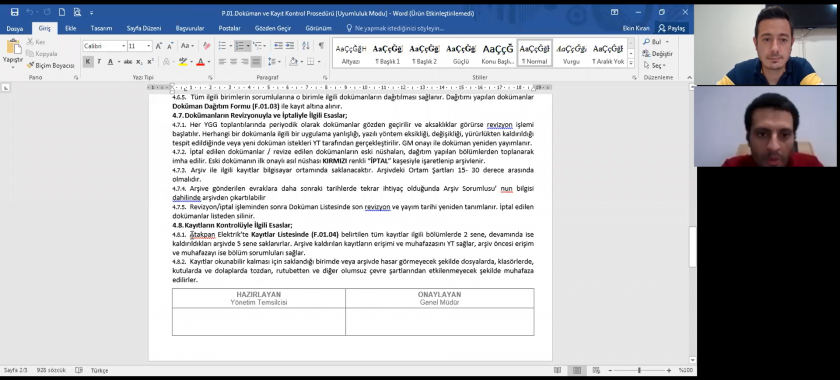This screenshot has width=840, height=380.
Task: Save the document from quick access toolbar
Action: click(x=14, y=12)
